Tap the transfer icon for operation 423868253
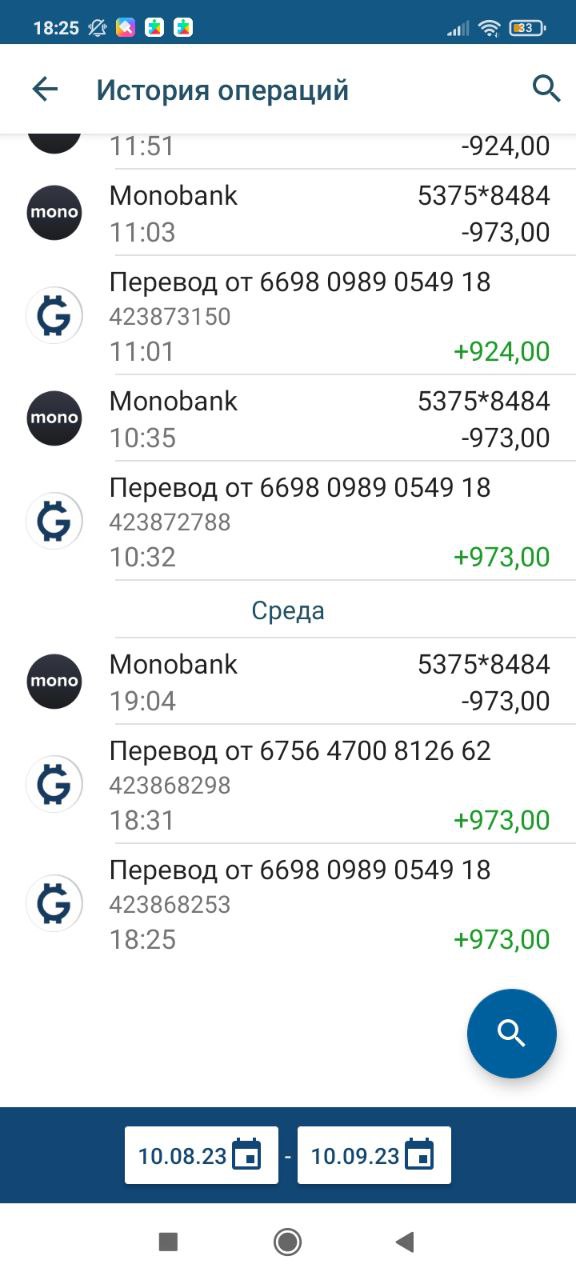576x1280 pixels. pyautogui.click(x=54, y=904)
